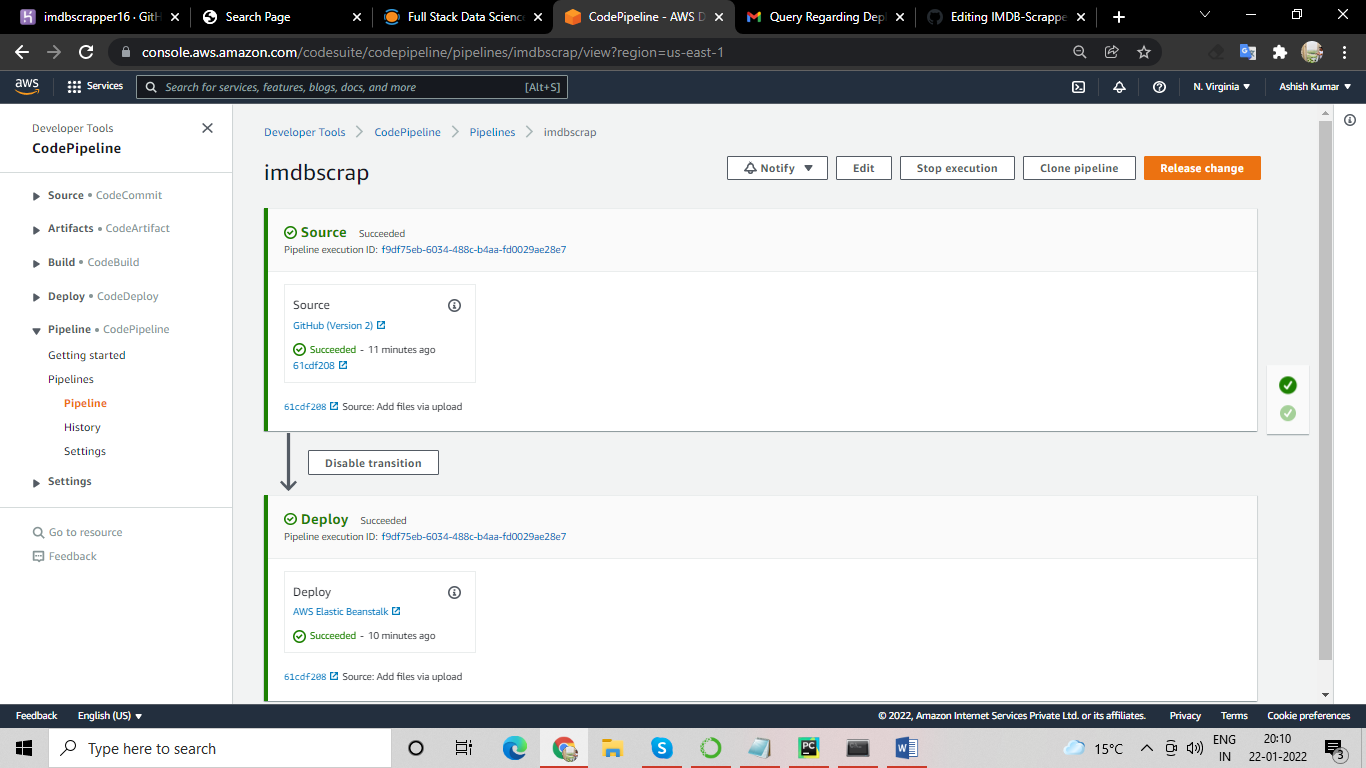
Task: Open the GitHub (Version 2) link
Action: [339, 325]
